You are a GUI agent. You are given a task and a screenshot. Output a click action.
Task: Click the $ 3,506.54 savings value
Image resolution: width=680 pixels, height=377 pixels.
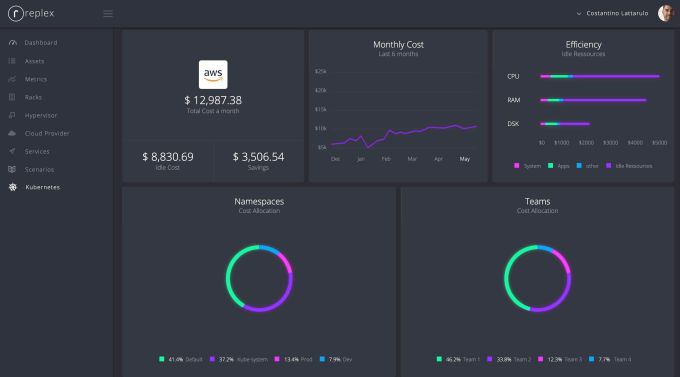click(x=258, y=157)
